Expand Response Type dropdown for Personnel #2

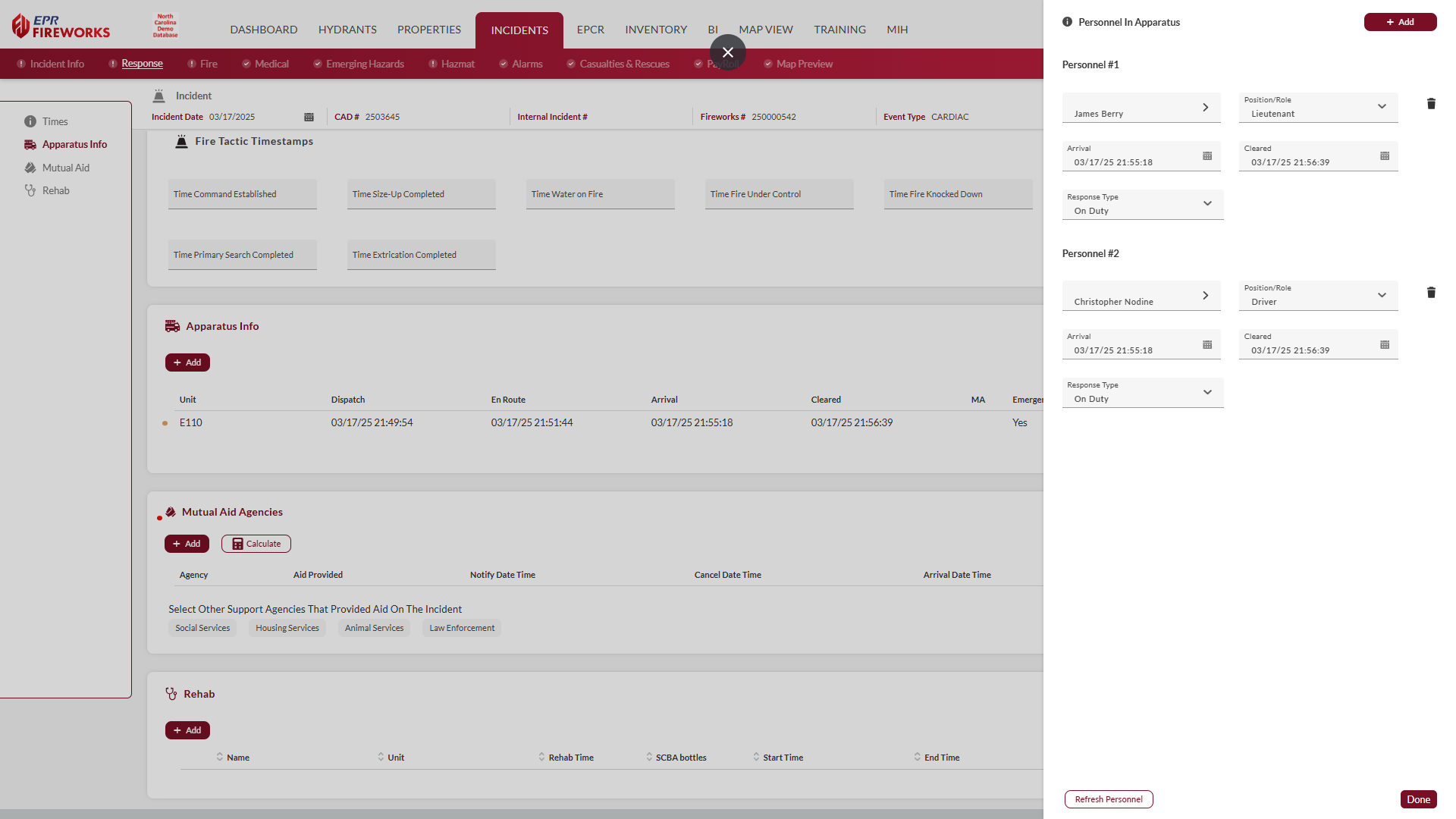tap(1142, 393)
